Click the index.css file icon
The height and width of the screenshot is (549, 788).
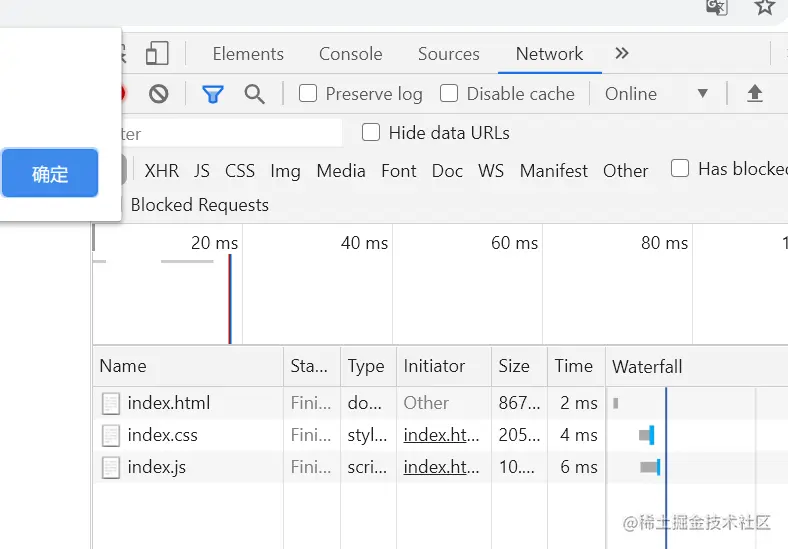click(111, 435)
